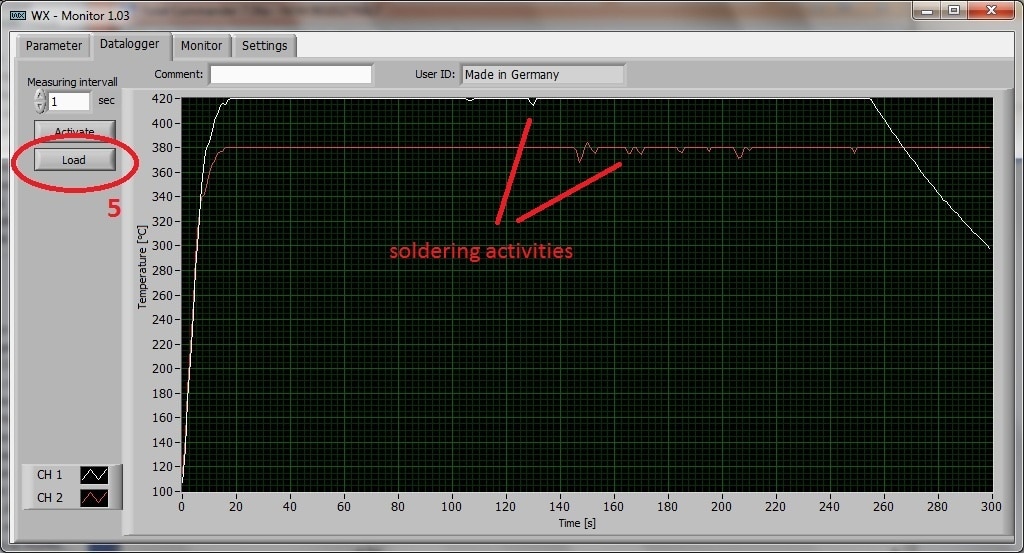
Task: Click the 'CH 2' legend label
Action: (x=50, y=498)
